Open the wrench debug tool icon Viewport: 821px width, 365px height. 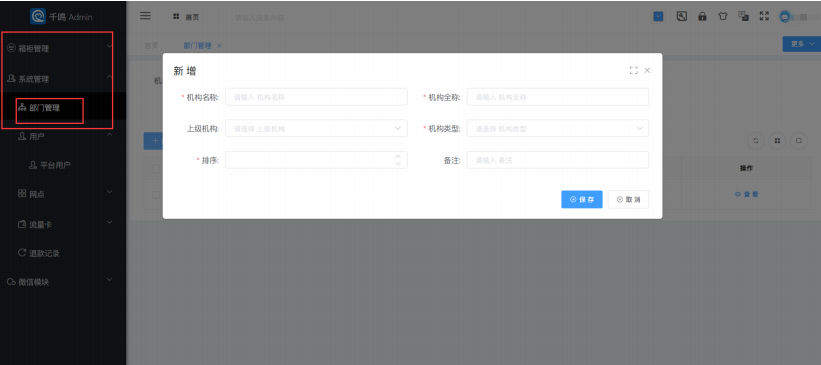coord(681,16)
